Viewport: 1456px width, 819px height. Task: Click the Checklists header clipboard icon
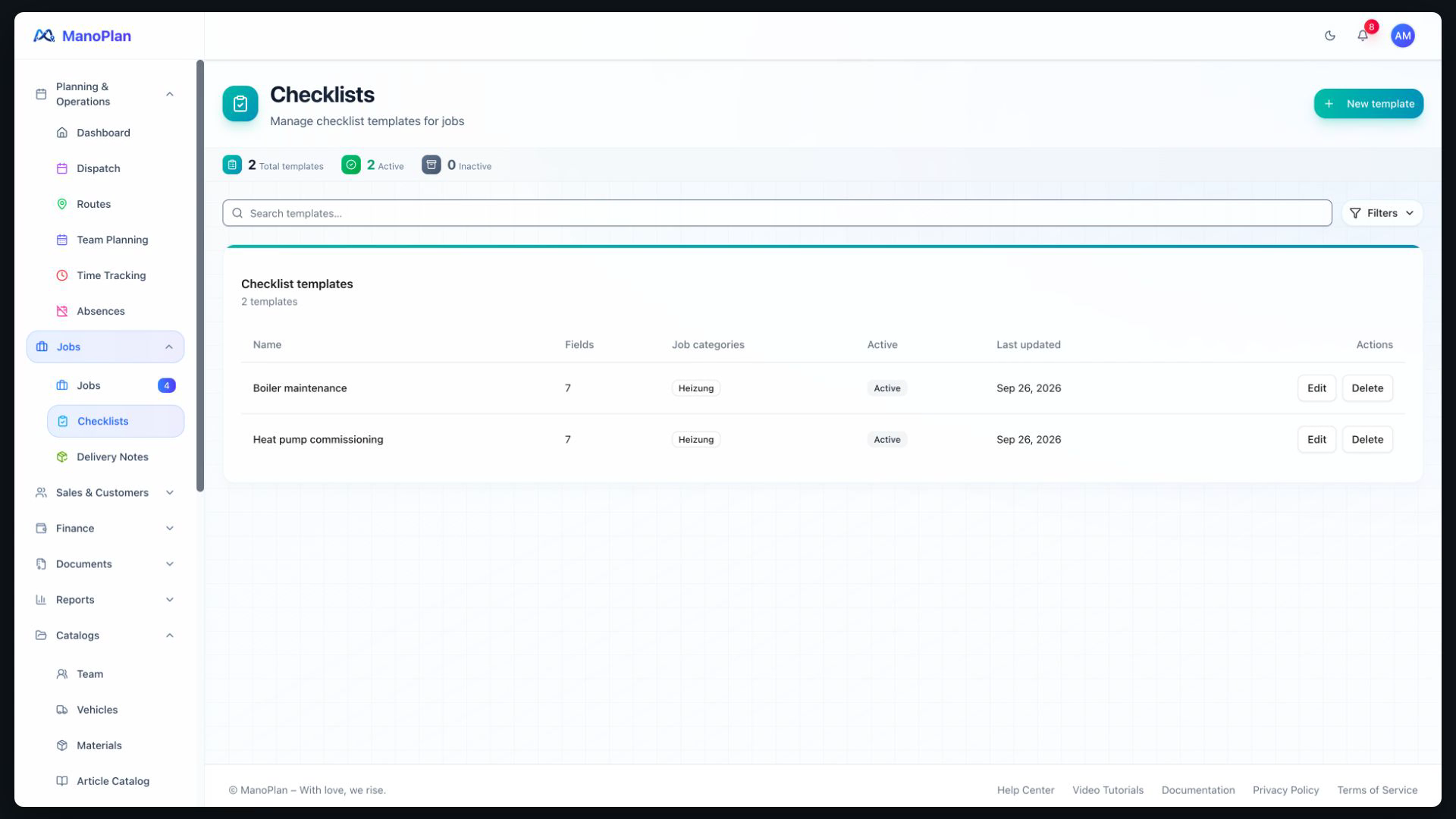240,104
